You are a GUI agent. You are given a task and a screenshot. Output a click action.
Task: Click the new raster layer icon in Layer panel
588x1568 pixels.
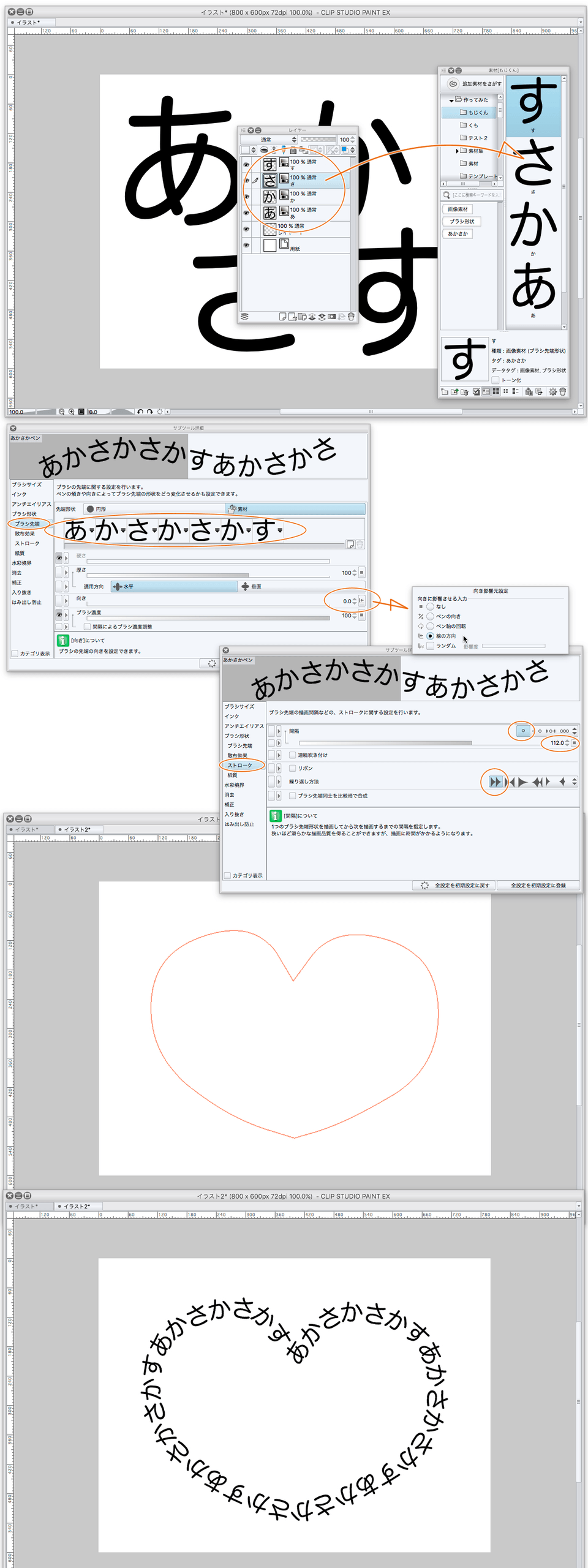pos(282,317)
